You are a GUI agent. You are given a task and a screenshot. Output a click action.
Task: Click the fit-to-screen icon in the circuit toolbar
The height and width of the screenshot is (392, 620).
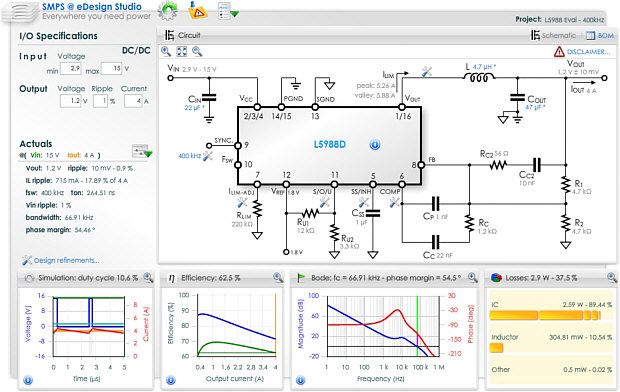(x=181, y=51)
